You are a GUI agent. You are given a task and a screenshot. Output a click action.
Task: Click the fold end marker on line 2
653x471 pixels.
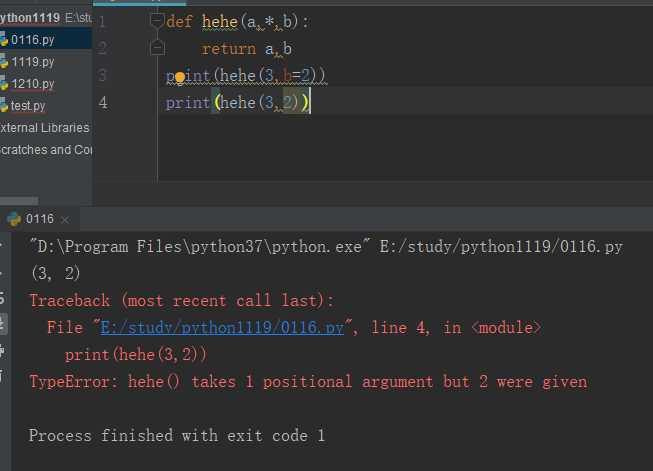(156, 48)
